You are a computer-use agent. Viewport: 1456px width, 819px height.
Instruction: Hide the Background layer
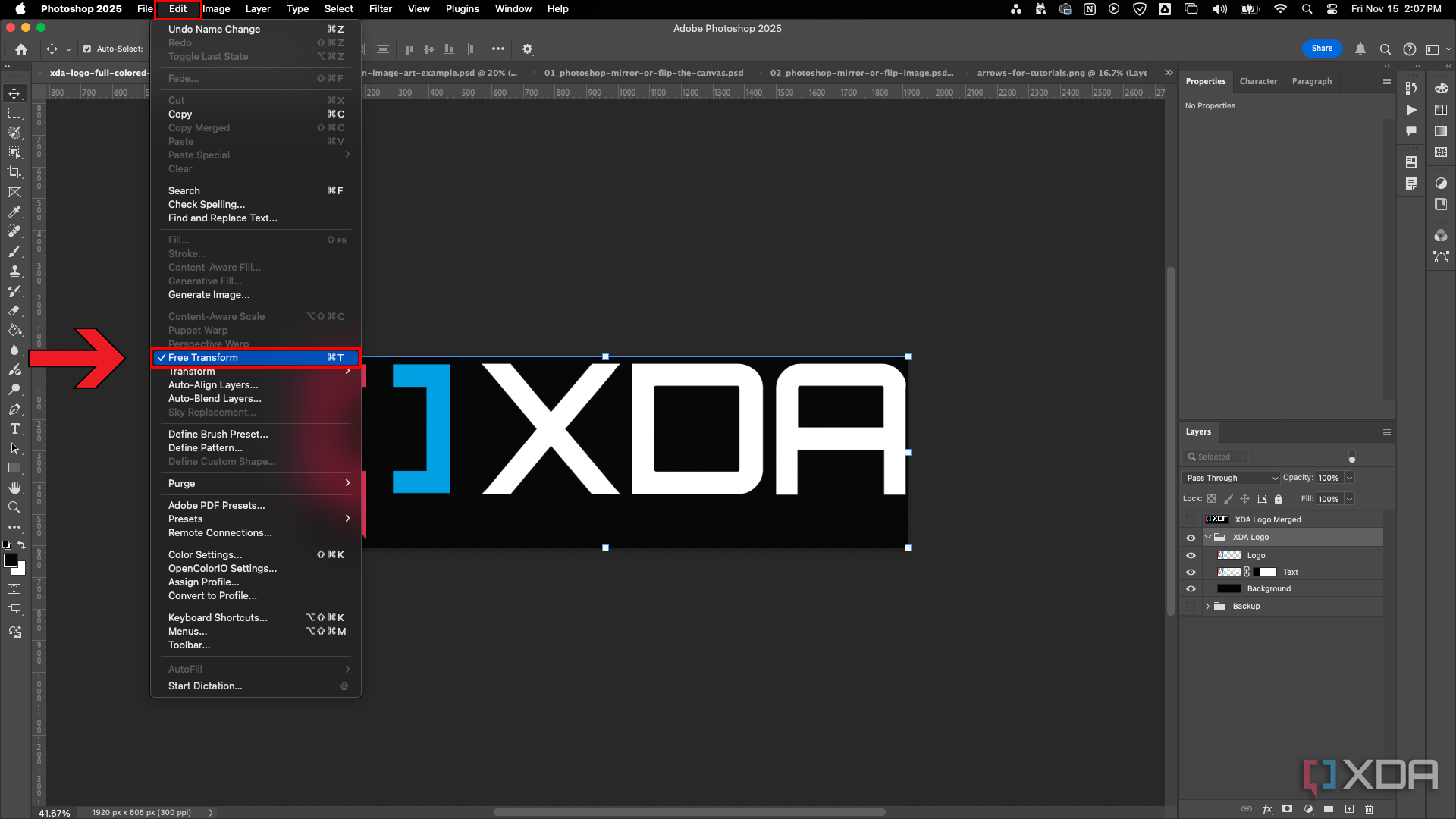tap(1191, 589)
